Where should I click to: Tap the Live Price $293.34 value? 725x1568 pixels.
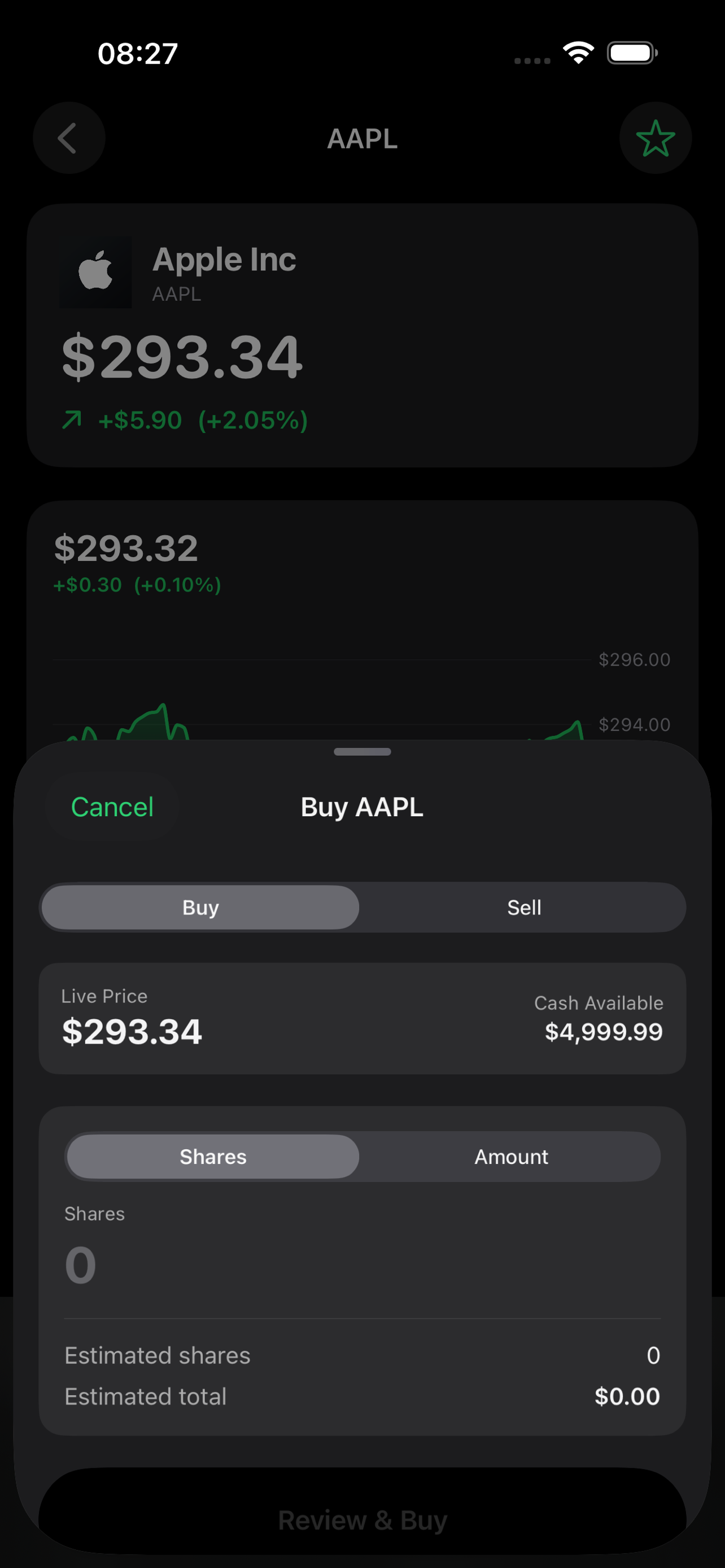[x=132, y=1032]
